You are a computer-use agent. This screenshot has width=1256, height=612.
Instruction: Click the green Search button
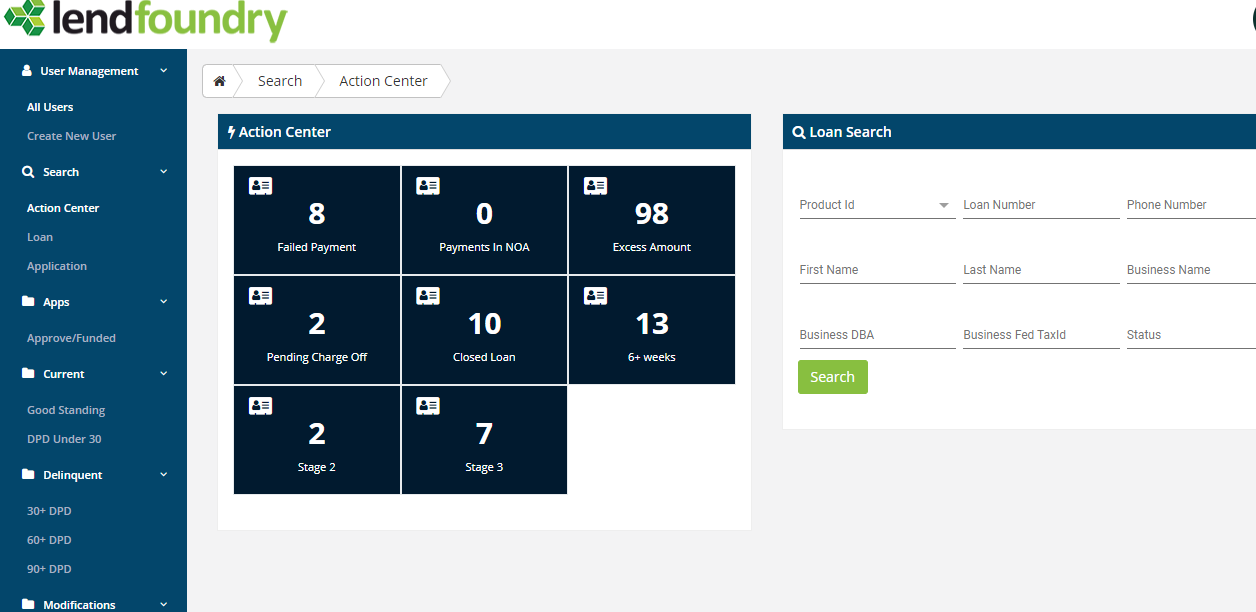[x=832, y=377]
